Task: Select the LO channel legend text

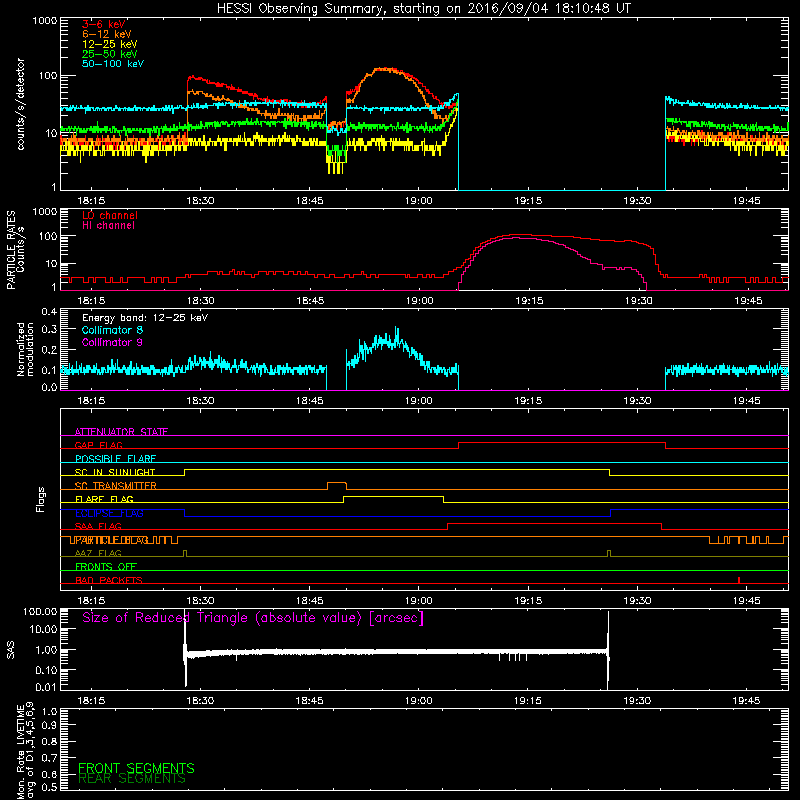Action: [x=110, y=215]
